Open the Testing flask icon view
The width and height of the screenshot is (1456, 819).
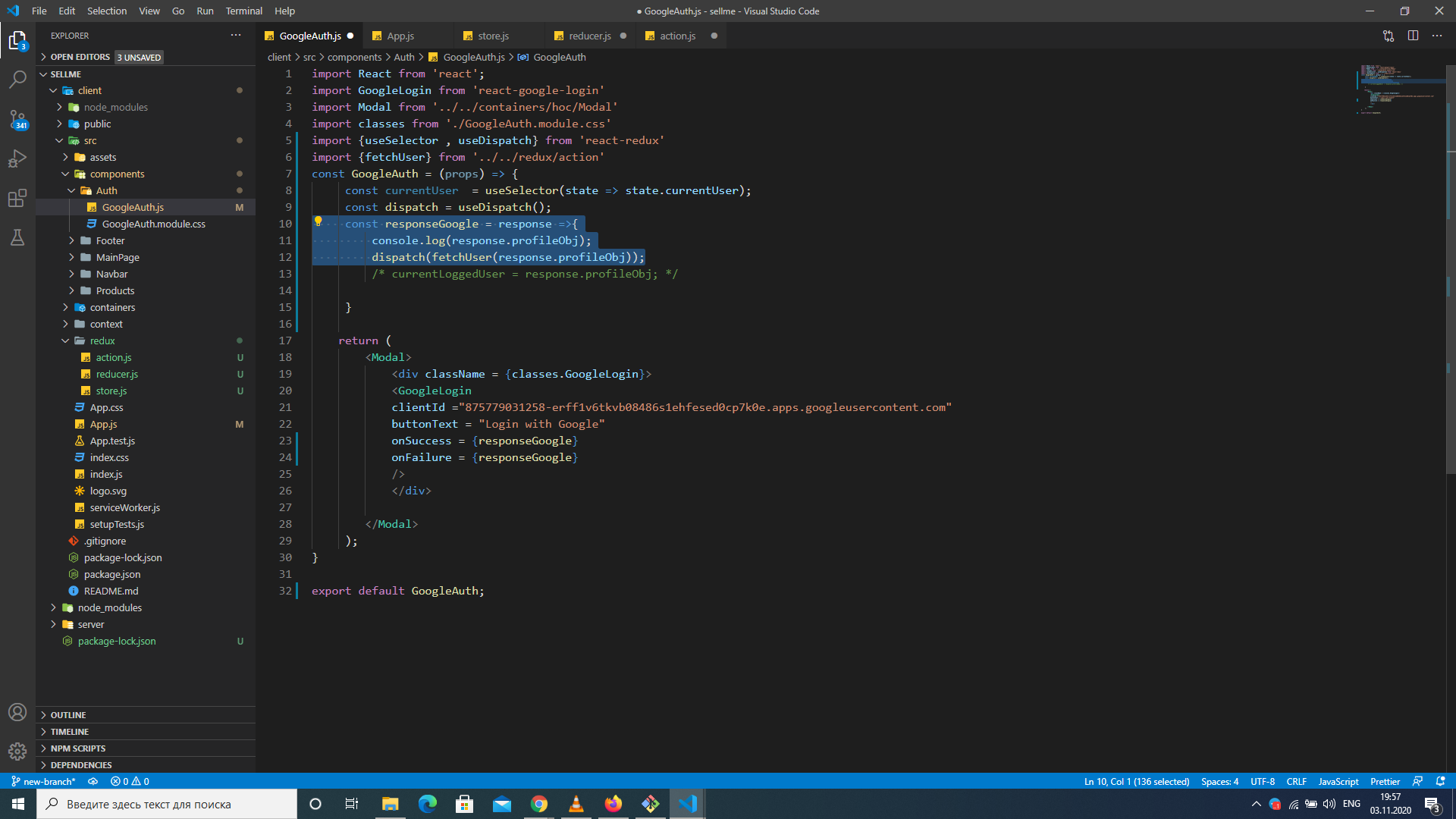pos(17,237)
